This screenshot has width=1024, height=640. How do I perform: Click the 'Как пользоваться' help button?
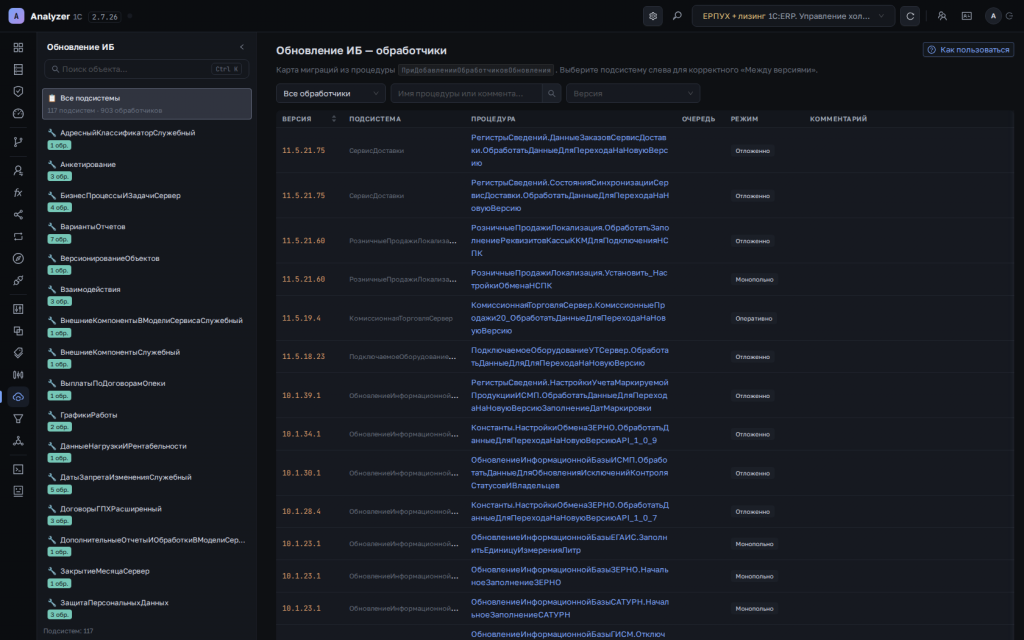[x=968, y=50]
